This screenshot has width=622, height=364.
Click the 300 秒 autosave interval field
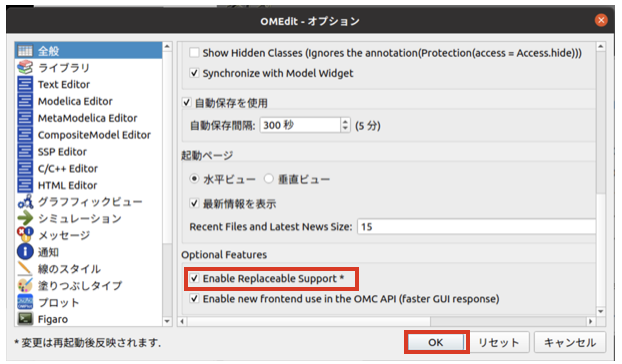click(300, 125)
